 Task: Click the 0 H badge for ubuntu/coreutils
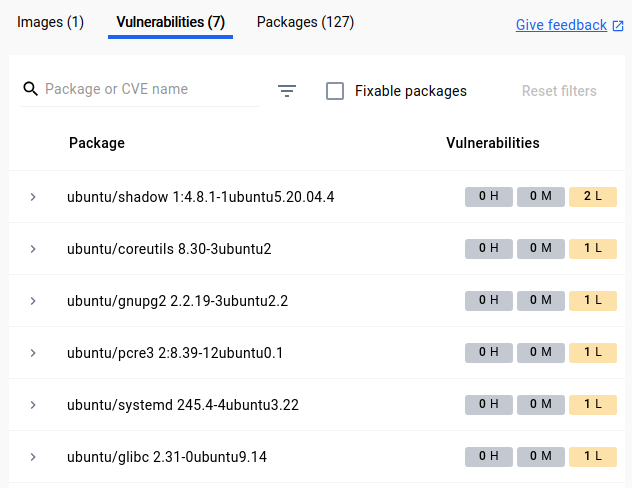[488, 249]
